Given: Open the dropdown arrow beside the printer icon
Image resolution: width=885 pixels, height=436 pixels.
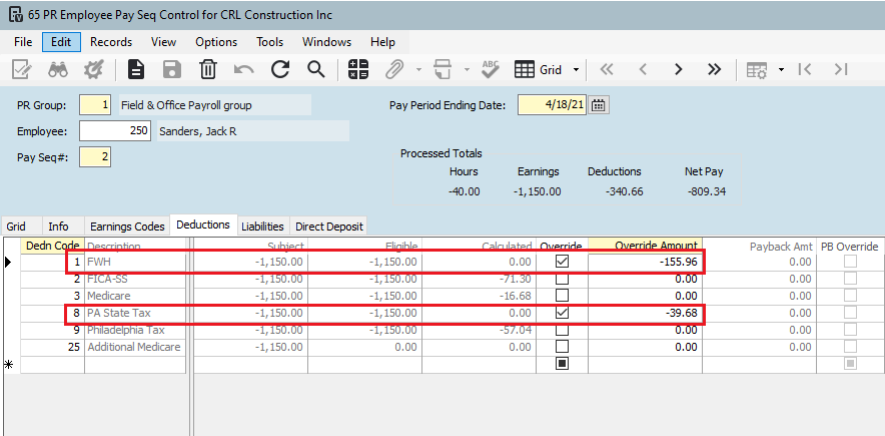Looking at the screenshot, I should point(467,70).
